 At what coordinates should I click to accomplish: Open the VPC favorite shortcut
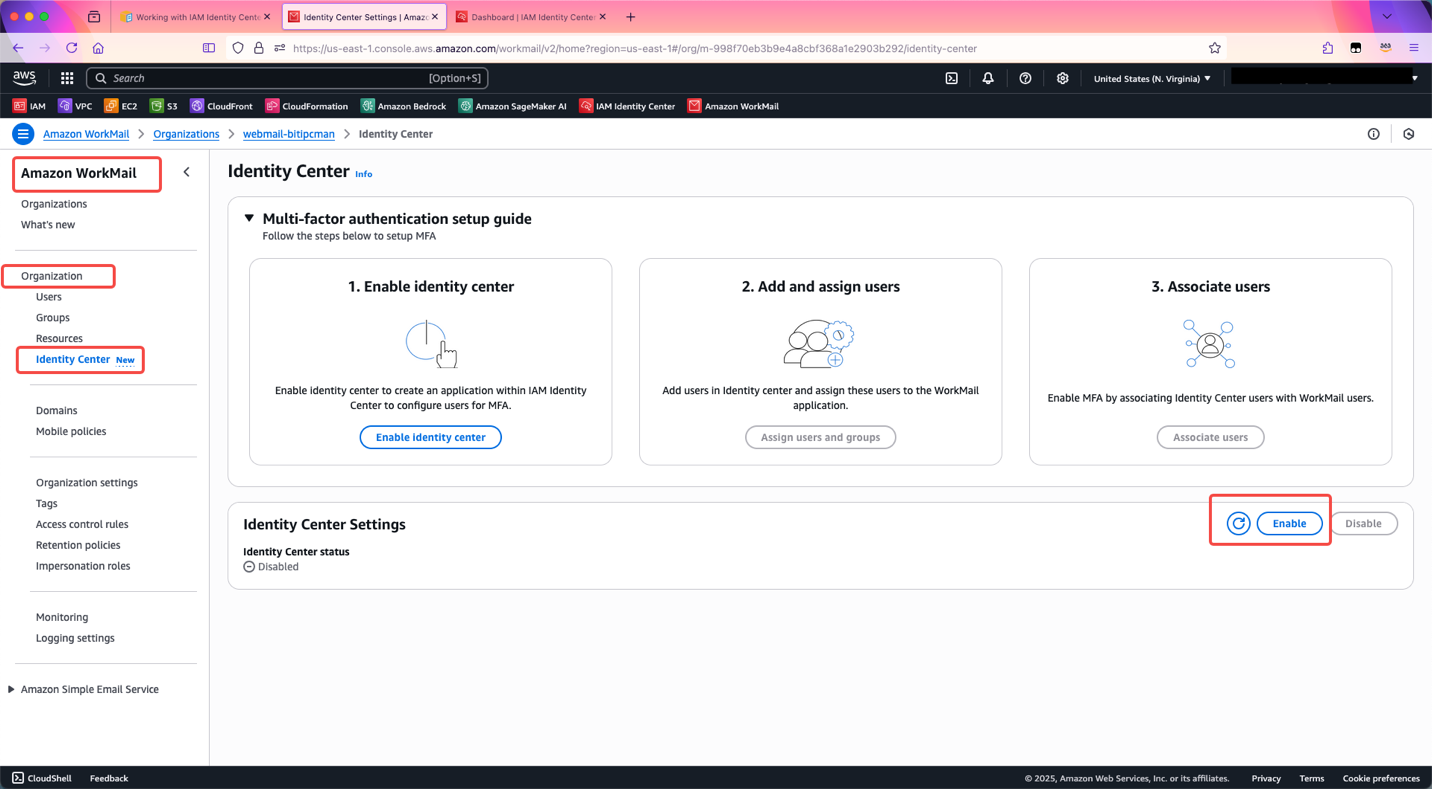point(75,106)
